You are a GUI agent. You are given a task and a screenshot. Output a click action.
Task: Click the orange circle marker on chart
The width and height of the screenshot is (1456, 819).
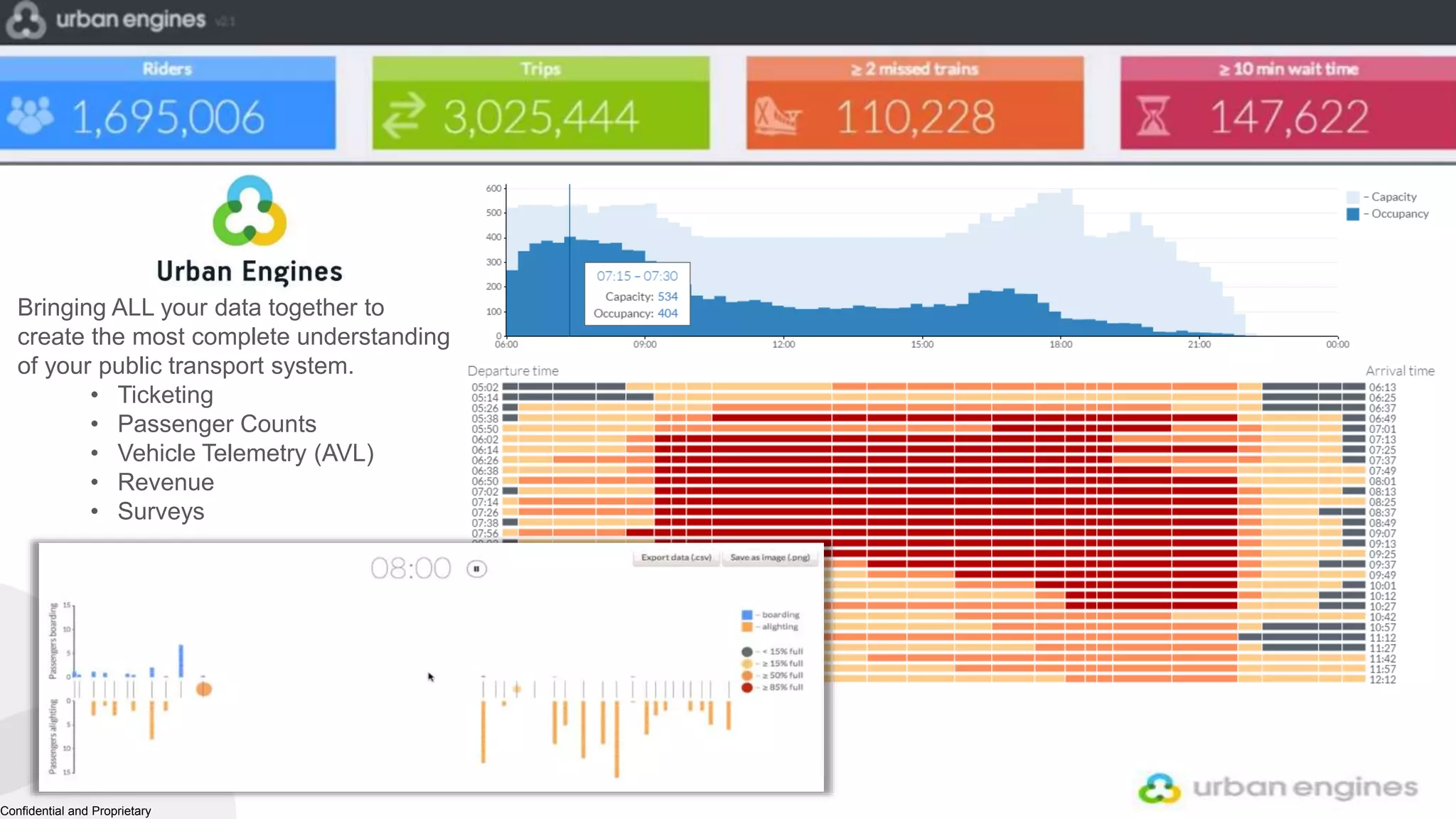pos(204,689)
